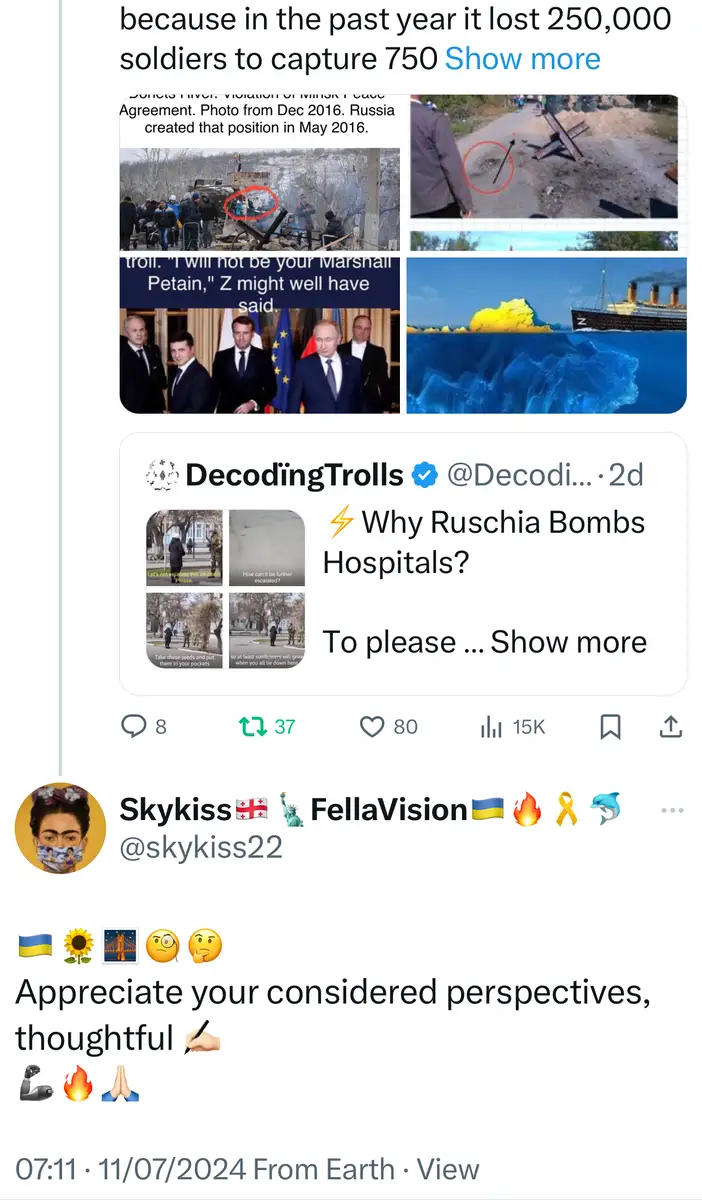The width and height of the screenshot is (702, 1200).
Task: Open the views analytics bar icon
Action: click(491, 727)
